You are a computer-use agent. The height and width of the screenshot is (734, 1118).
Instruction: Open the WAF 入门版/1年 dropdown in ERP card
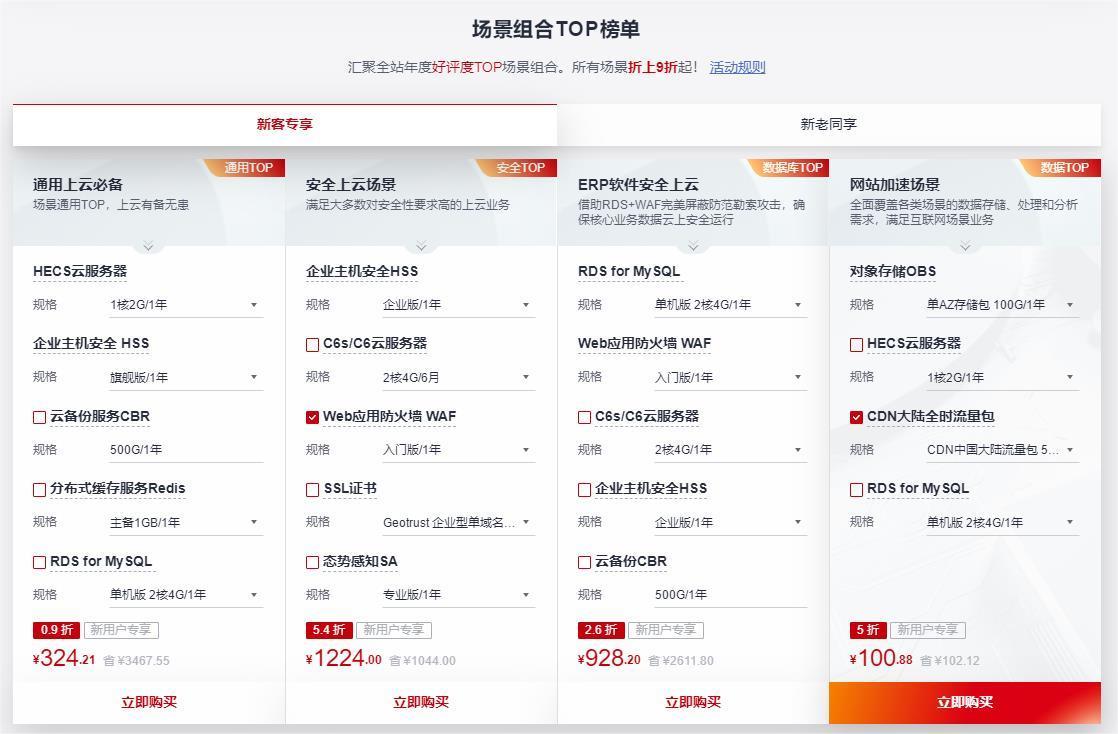(730, 377)
